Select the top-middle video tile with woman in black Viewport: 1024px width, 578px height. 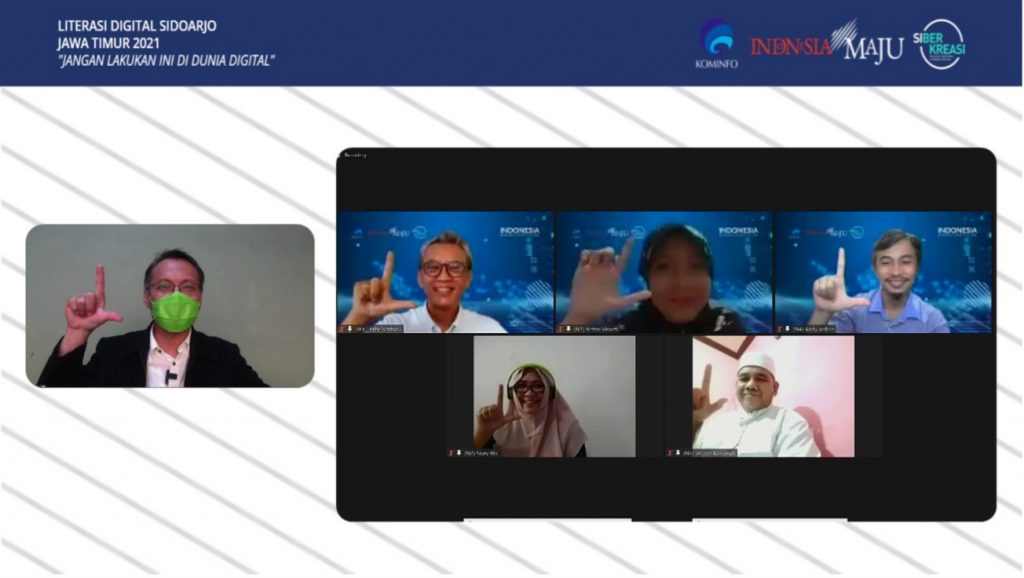coord(663,272)
